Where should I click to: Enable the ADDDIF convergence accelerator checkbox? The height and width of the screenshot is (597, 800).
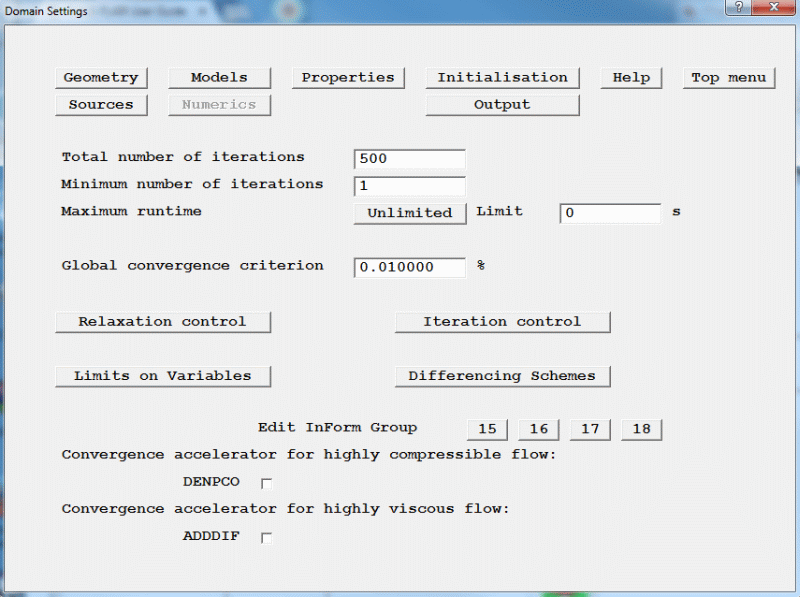point(266,537)
